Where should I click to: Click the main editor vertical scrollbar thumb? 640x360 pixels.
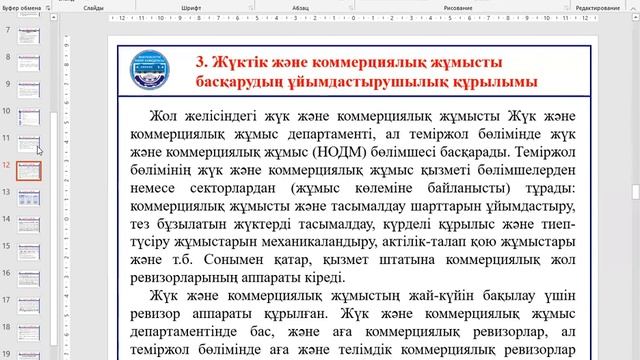pos(636,191)
